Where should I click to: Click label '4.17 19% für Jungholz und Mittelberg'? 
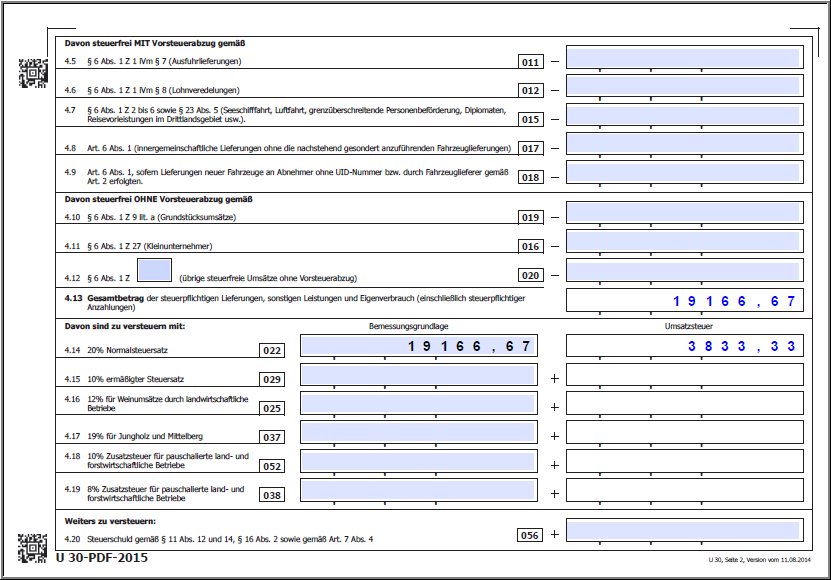point(134,436)
